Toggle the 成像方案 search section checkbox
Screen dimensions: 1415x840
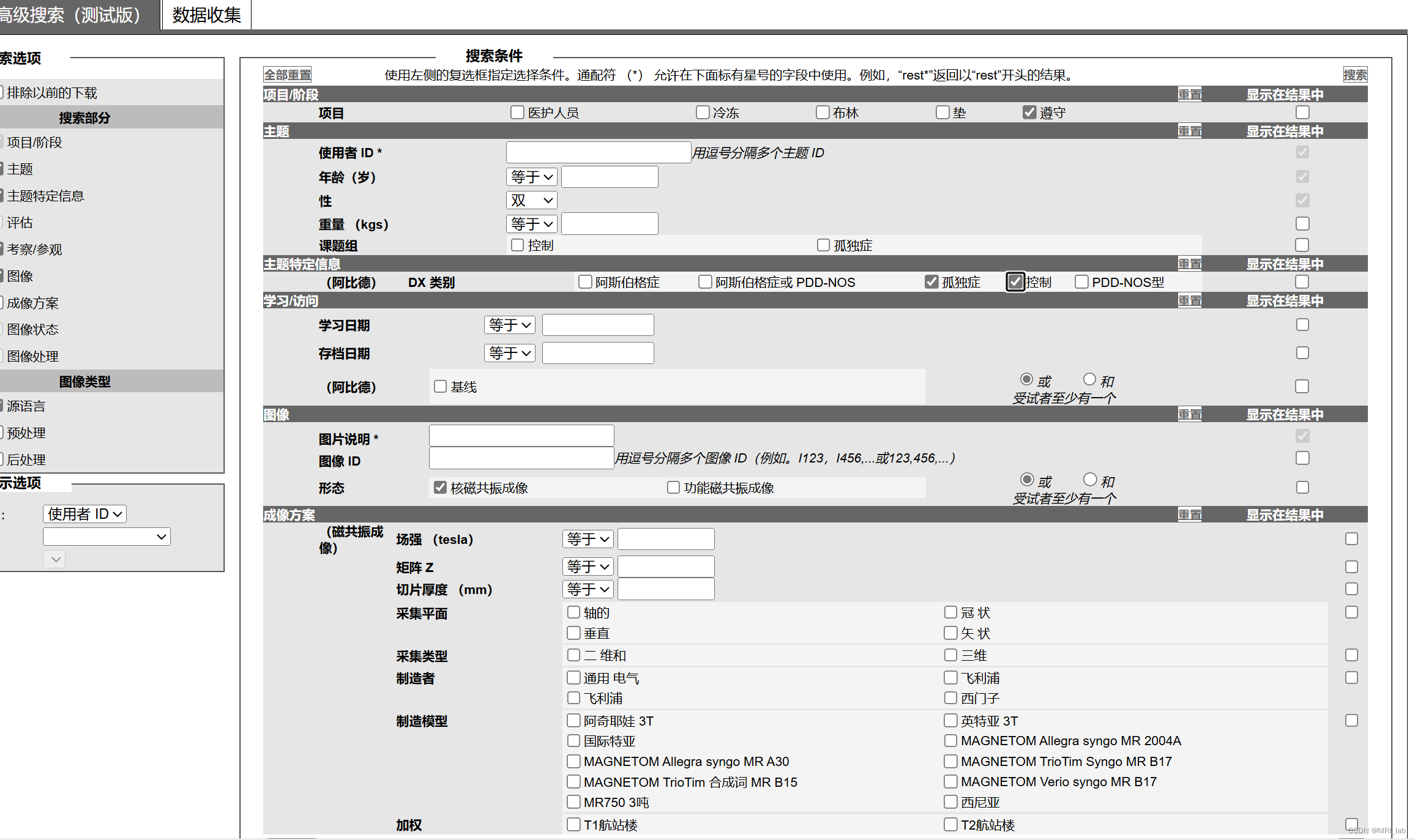pyautogui.click(x=1, y=302)
